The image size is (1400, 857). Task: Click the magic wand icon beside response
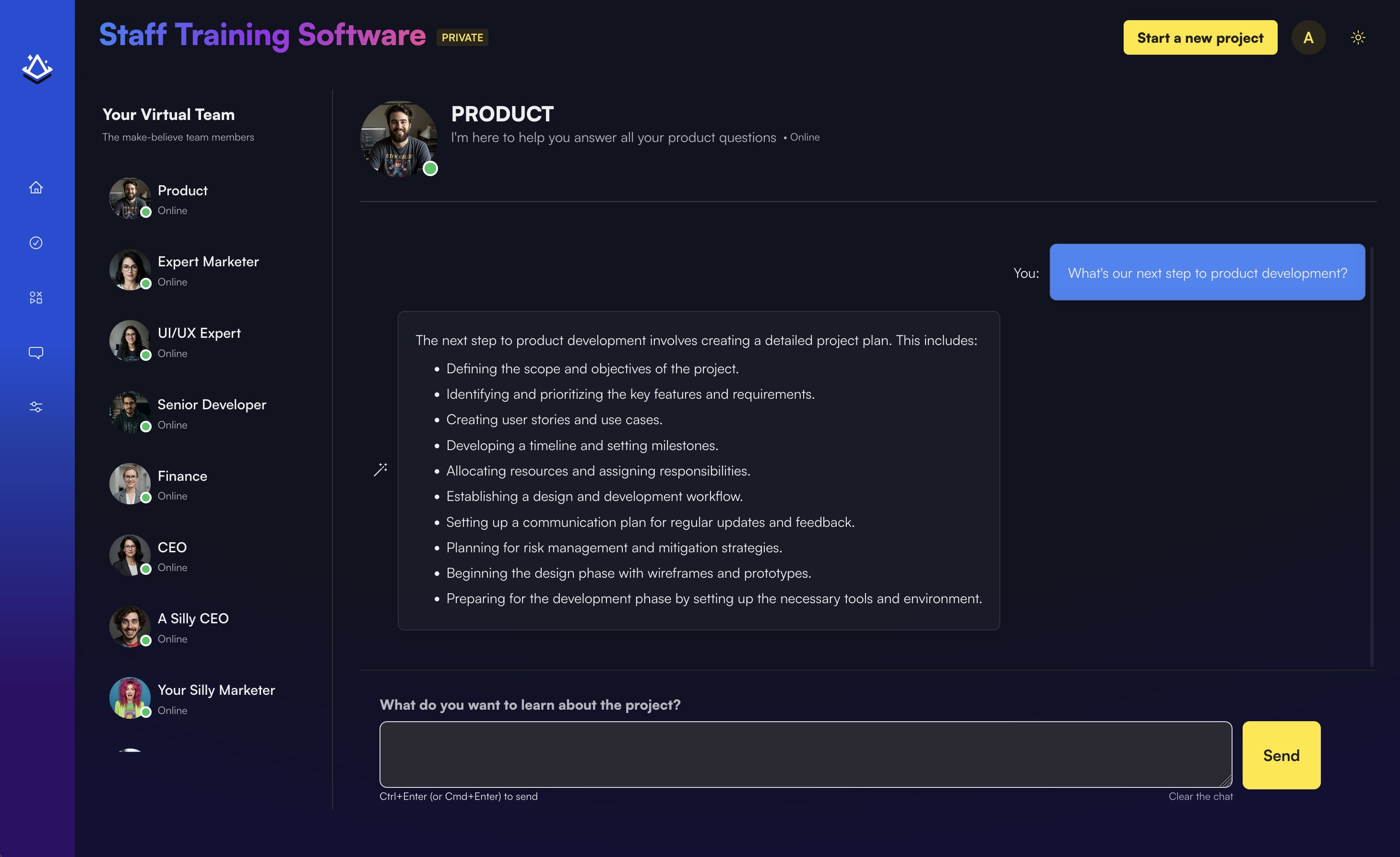pos(380,469)
